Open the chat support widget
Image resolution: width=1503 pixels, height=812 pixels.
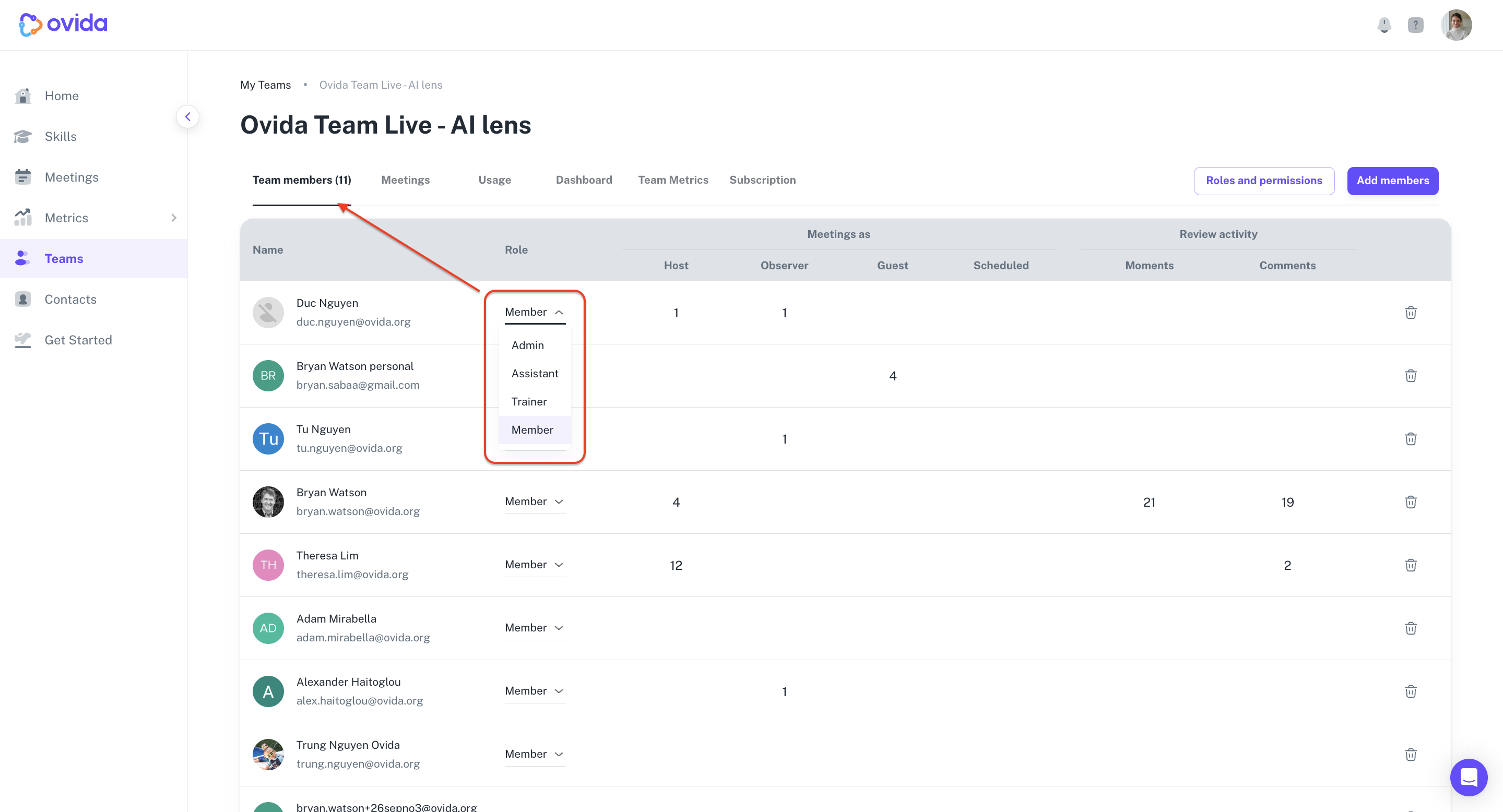tap(1469, 778)
